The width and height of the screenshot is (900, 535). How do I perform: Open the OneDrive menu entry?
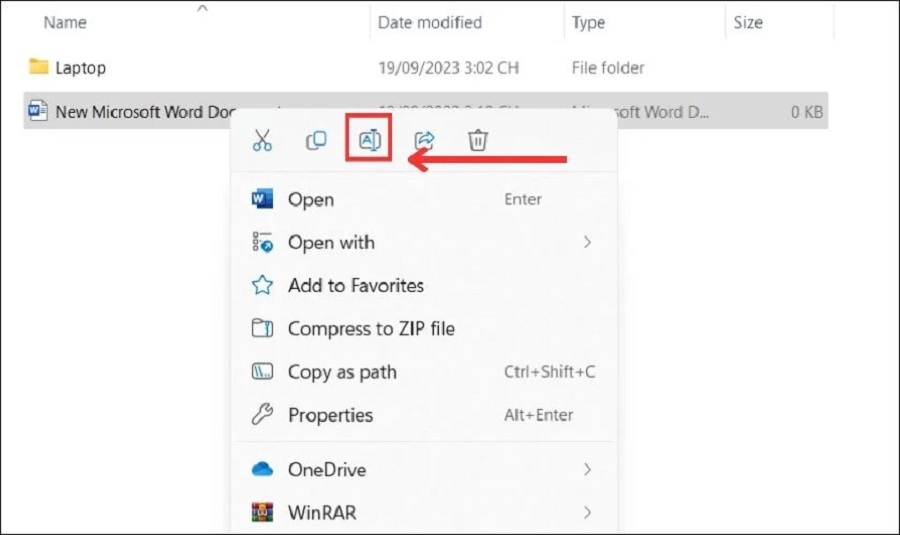coord(424,469)
